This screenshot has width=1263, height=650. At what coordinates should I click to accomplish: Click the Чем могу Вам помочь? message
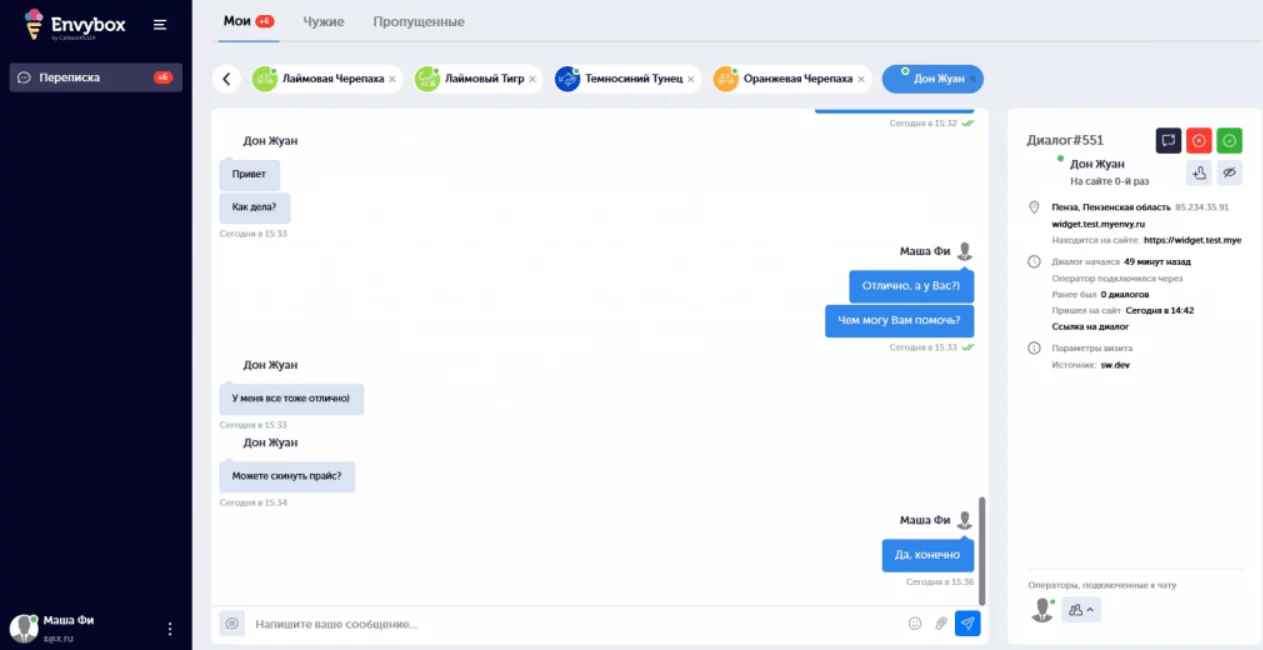pos(899,320)
